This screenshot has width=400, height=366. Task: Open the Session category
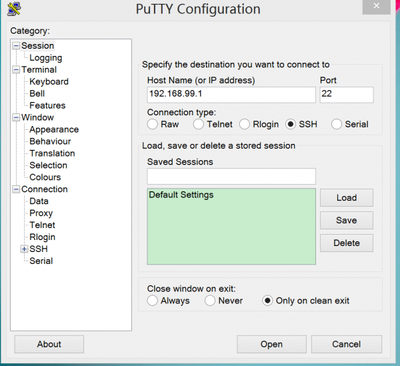pyautogui.click(x=38, y=46)
